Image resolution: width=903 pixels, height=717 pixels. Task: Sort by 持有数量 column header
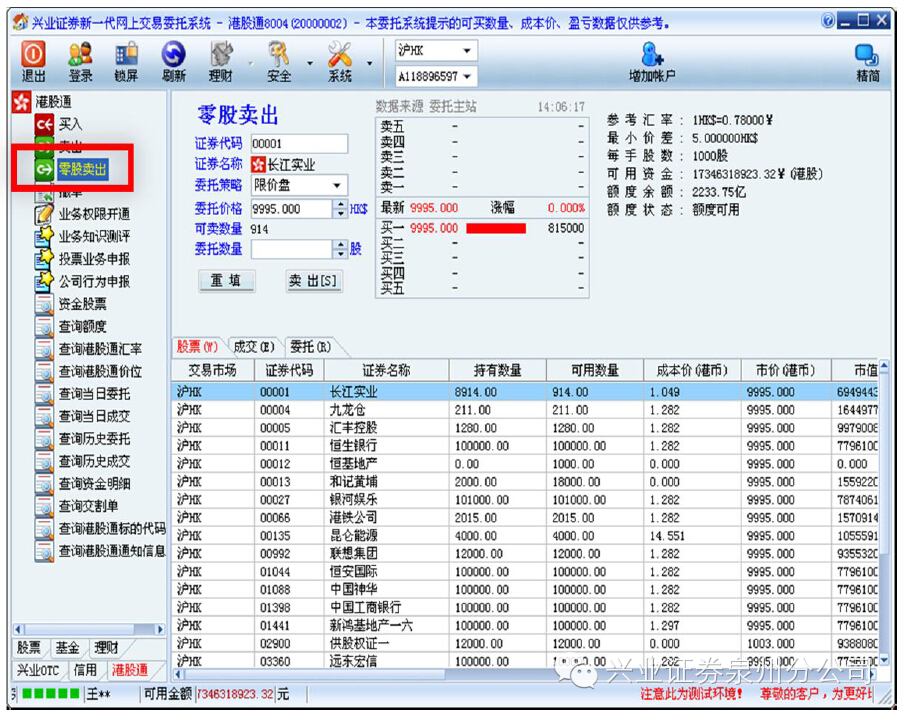[x=498, y=370]
